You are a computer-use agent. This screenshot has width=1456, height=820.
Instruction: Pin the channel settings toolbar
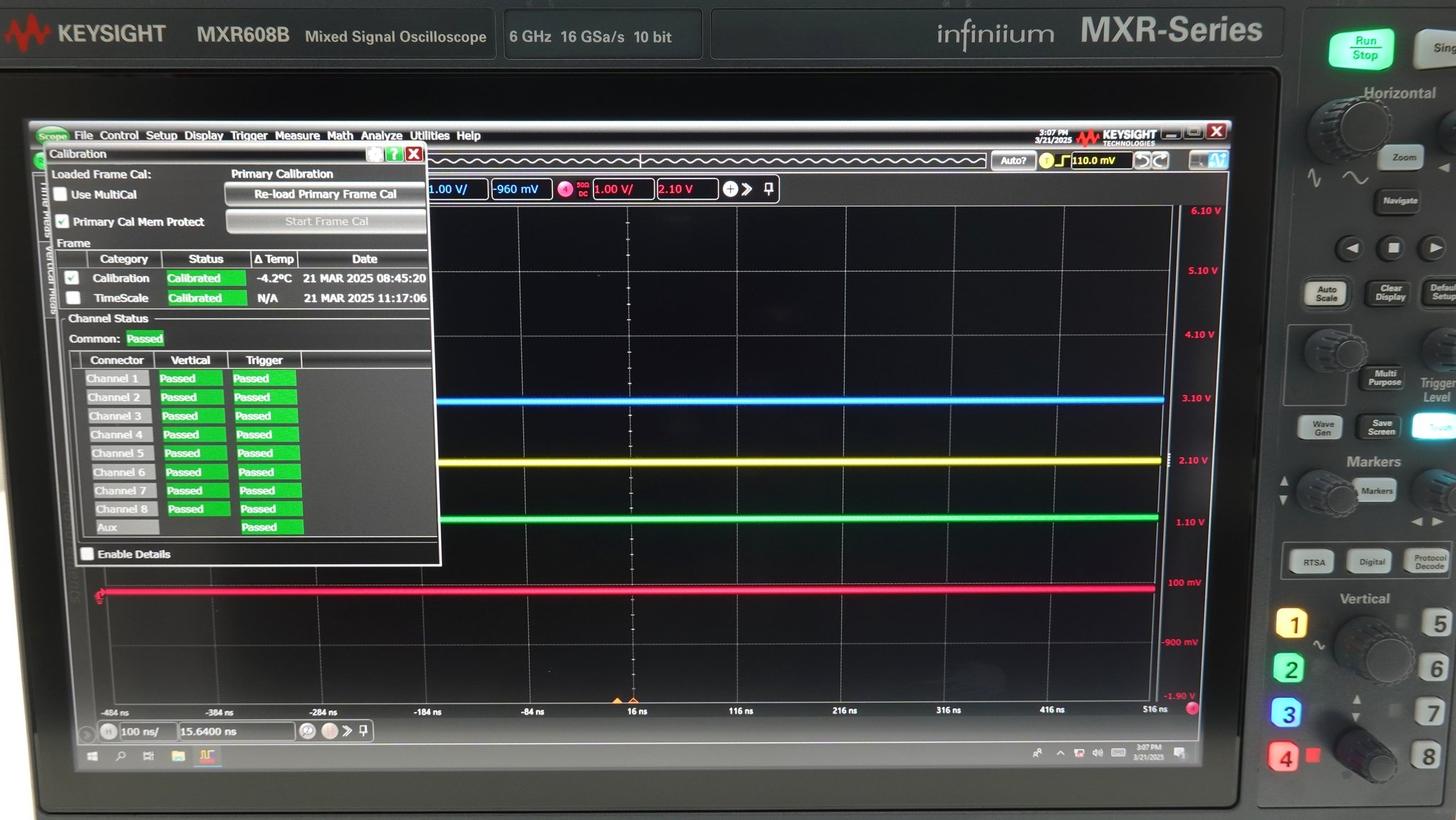[769, 189]
